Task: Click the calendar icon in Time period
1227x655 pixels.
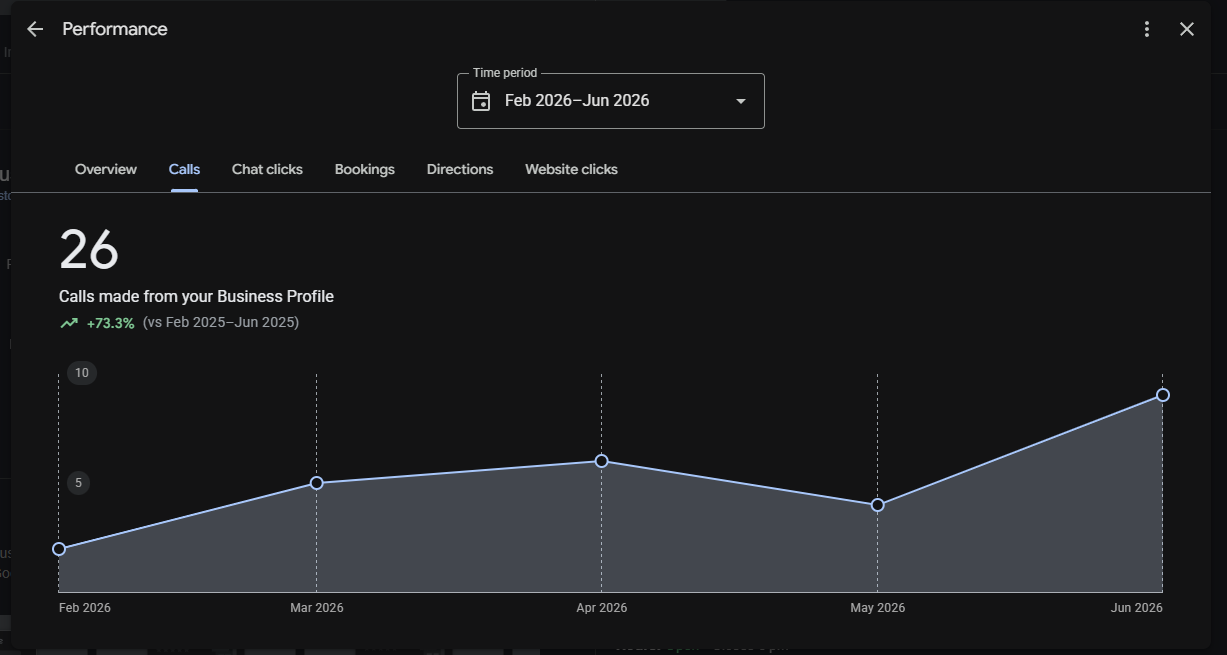Action: (481, 101)
